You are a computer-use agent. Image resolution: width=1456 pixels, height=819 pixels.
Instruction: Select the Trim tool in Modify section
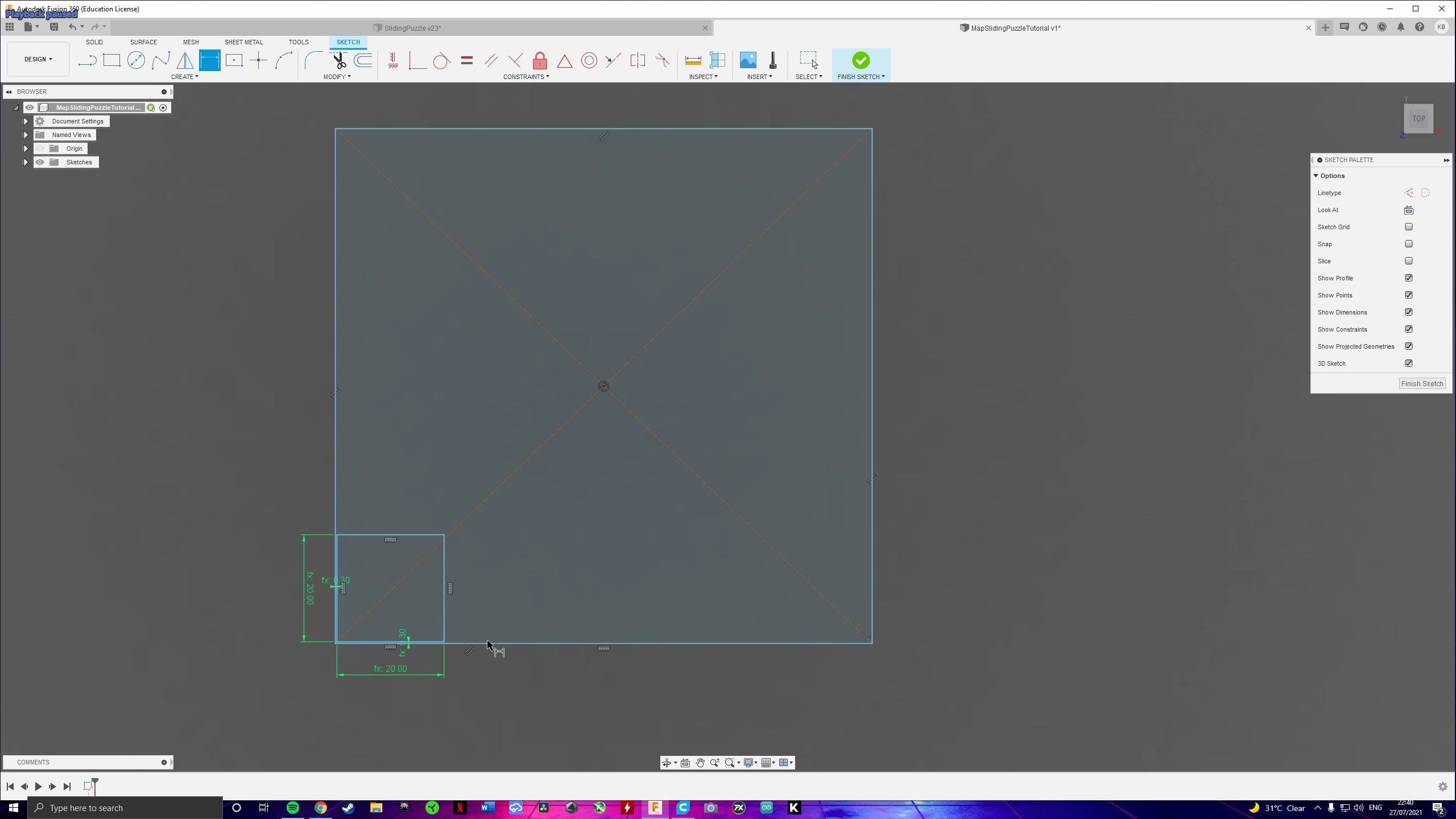(x=338, y=60)
